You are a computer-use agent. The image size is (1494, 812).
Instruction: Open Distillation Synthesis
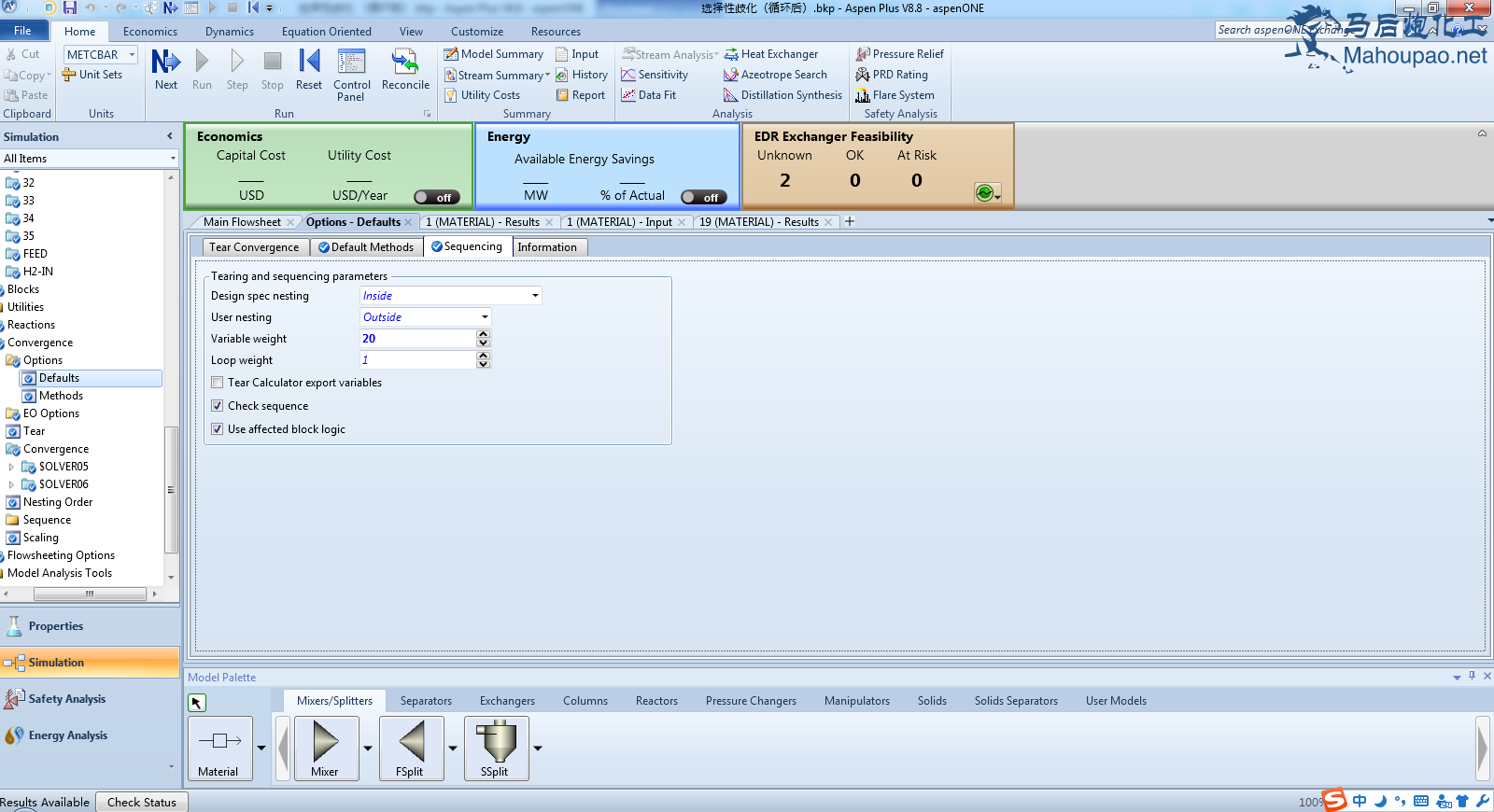pyautogui.click(x=783, y=95)
